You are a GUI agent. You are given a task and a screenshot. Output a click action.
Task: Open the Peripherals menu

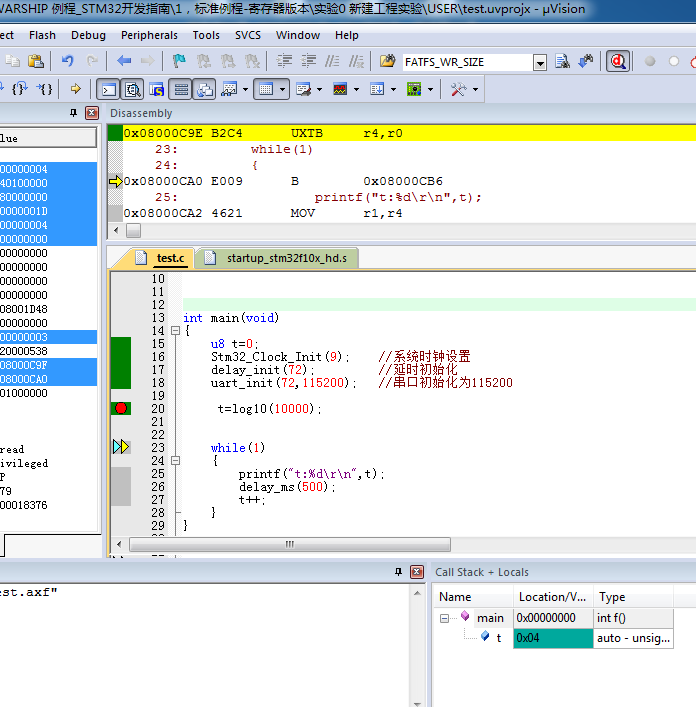(x=149, y=35)
